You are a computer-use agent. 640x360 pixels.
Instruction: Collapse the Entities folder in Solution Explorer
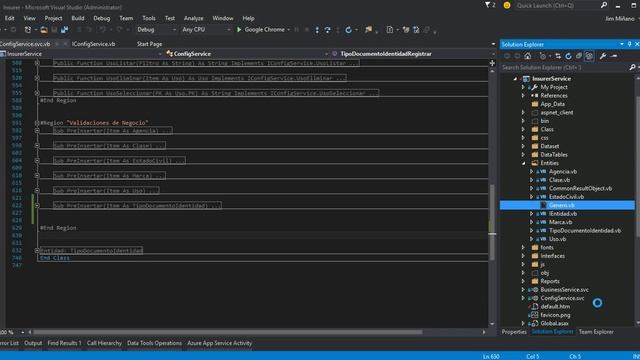coord(523,163)
